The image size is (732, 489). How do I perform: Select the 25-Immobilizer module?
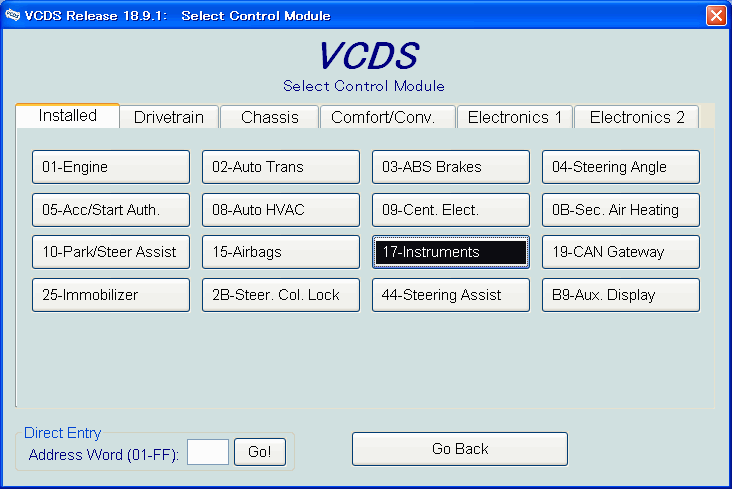(111, 295)
